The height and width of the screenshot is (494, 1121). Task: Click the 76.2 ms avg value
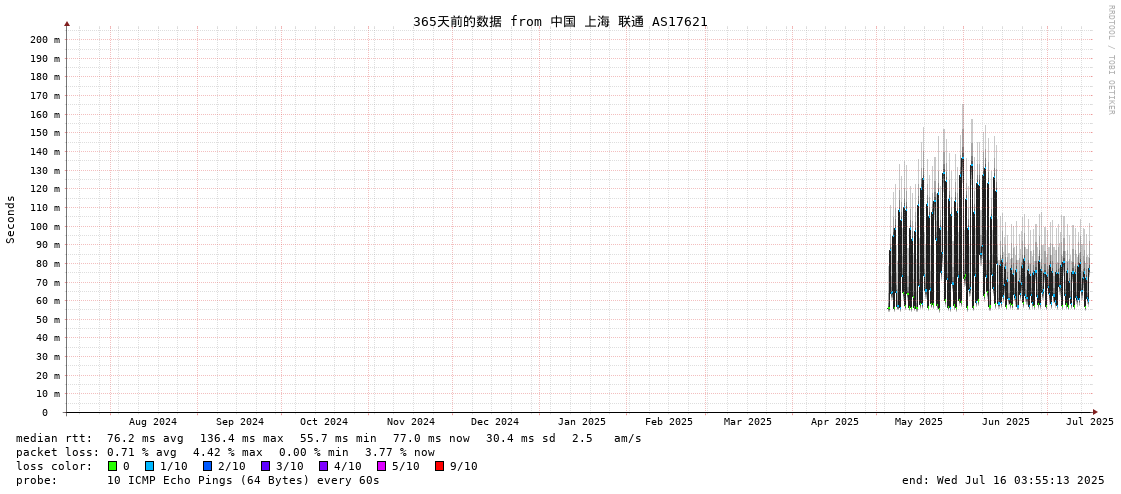coord(145,438)
